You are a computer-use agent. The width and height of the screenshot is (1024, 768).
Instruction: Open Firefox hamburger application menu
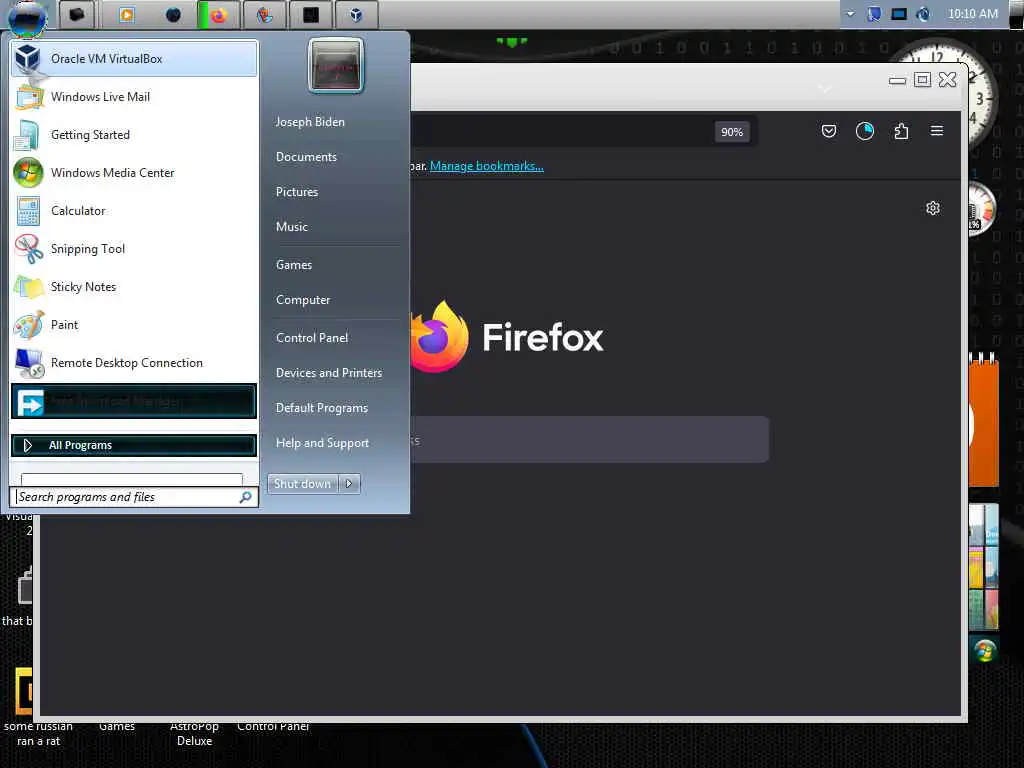(936, 131)
